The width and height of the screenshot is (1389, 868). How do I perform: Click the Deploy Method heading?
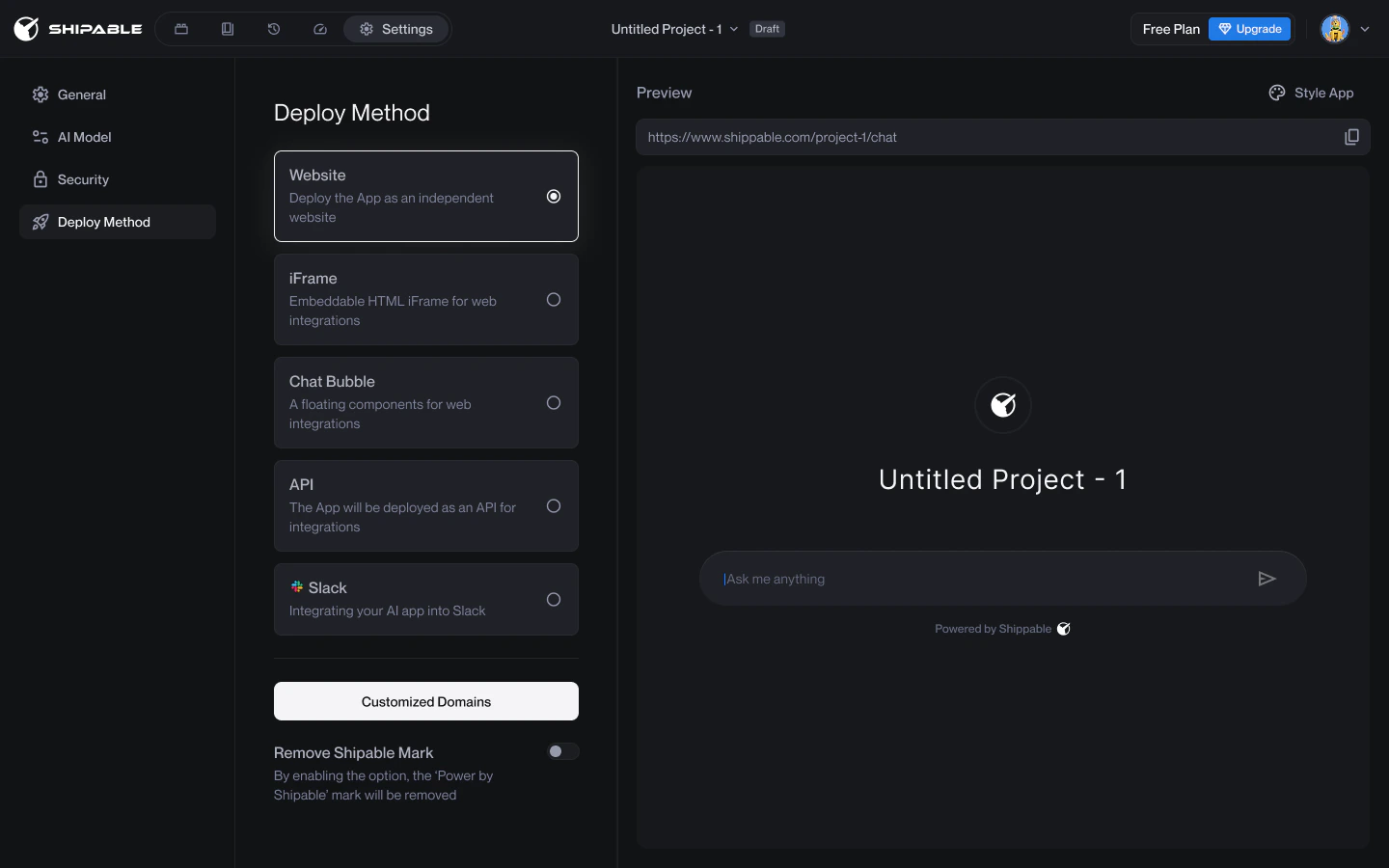[352, 113]
